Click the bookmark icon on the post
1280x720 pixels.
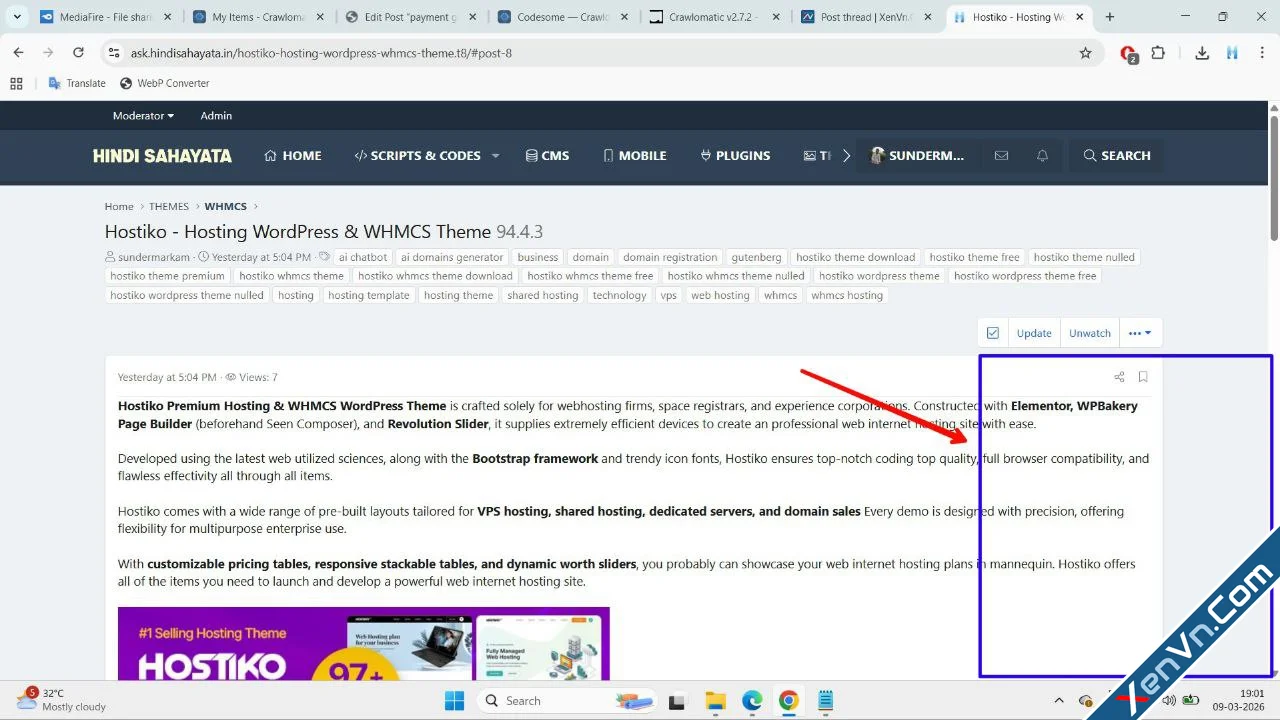(x=1143, y=377)
